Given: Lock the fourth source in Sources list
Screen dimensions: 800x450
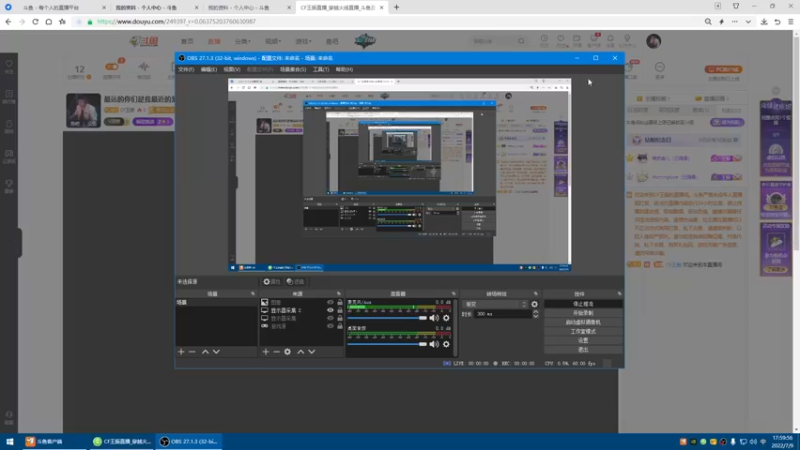Looking at the screenshot, I should pos(340,326).
